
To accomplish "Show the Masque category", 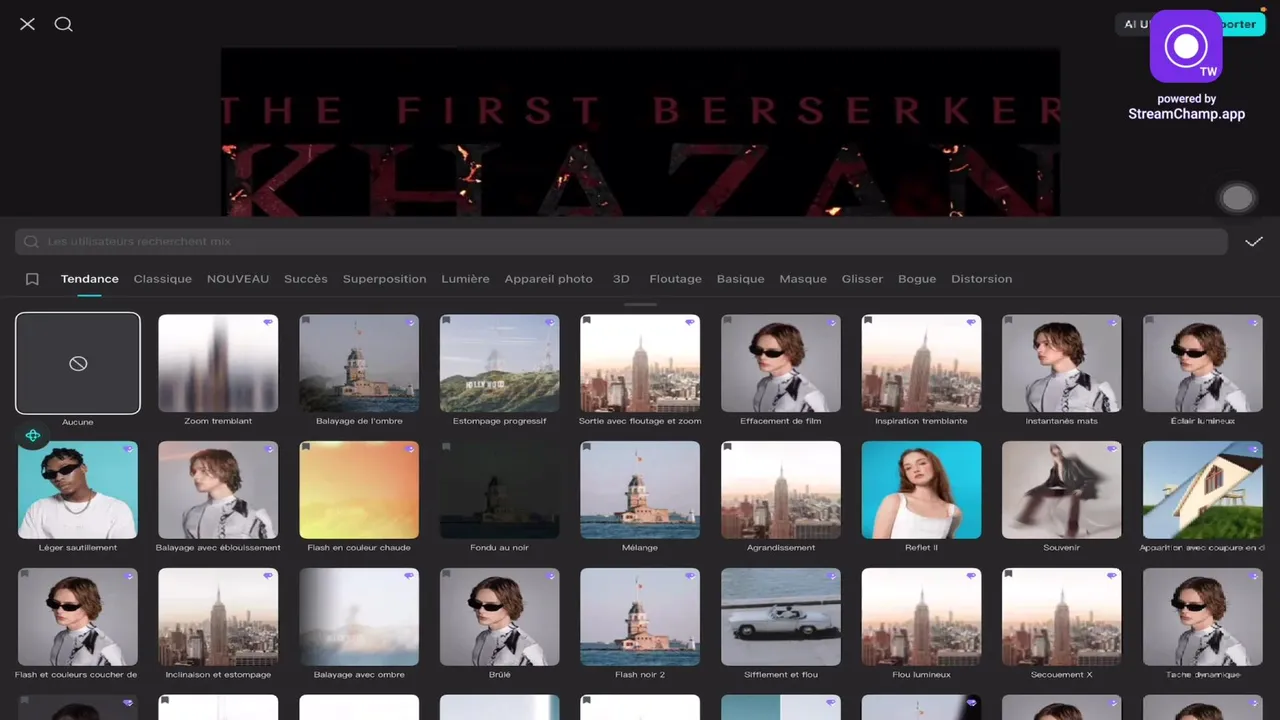I will point(803,279).
